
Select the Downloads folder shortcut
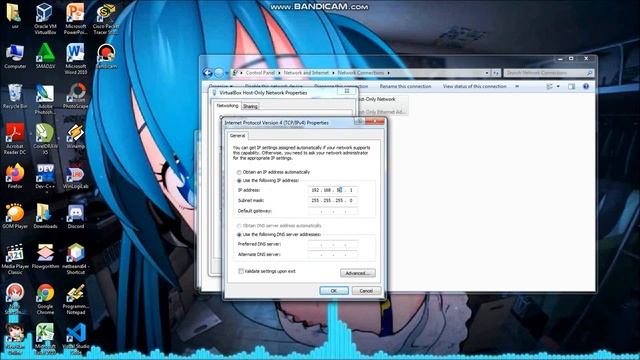[45, 216]
